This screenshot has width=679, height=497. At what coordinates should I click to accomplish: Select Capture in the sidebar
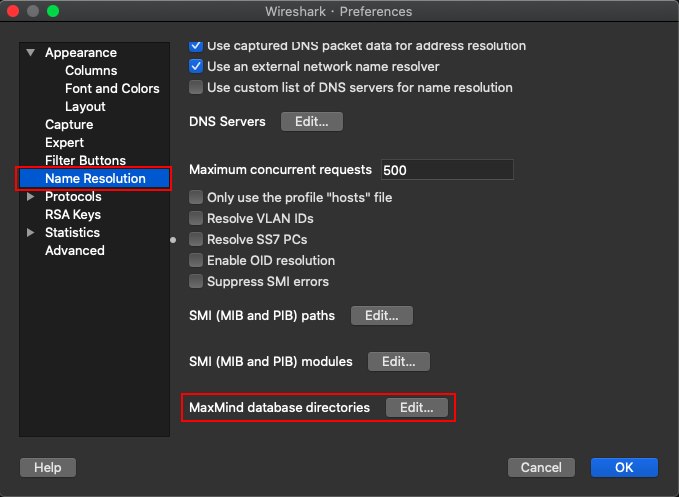pos(69,125)
